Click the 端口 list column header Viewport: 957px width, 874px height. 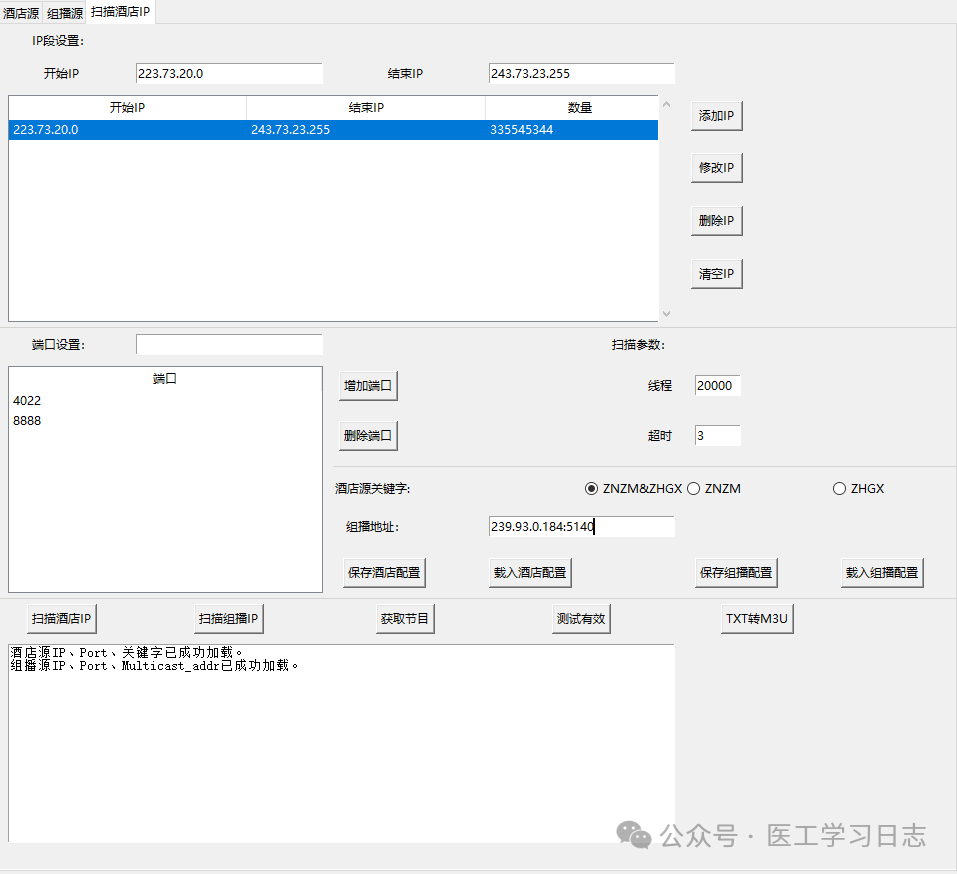165,379
